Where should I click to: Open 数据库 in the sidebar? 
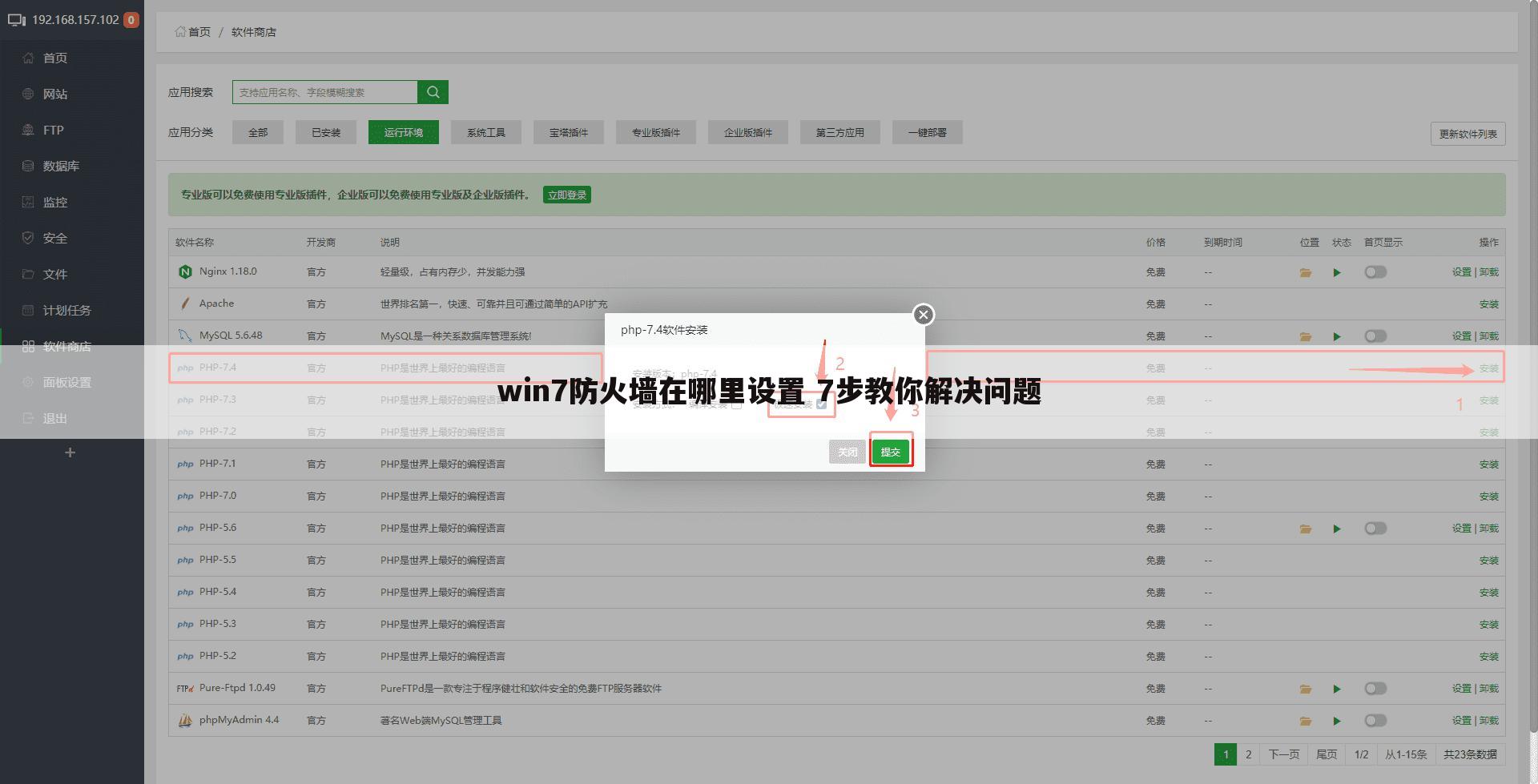61,166
